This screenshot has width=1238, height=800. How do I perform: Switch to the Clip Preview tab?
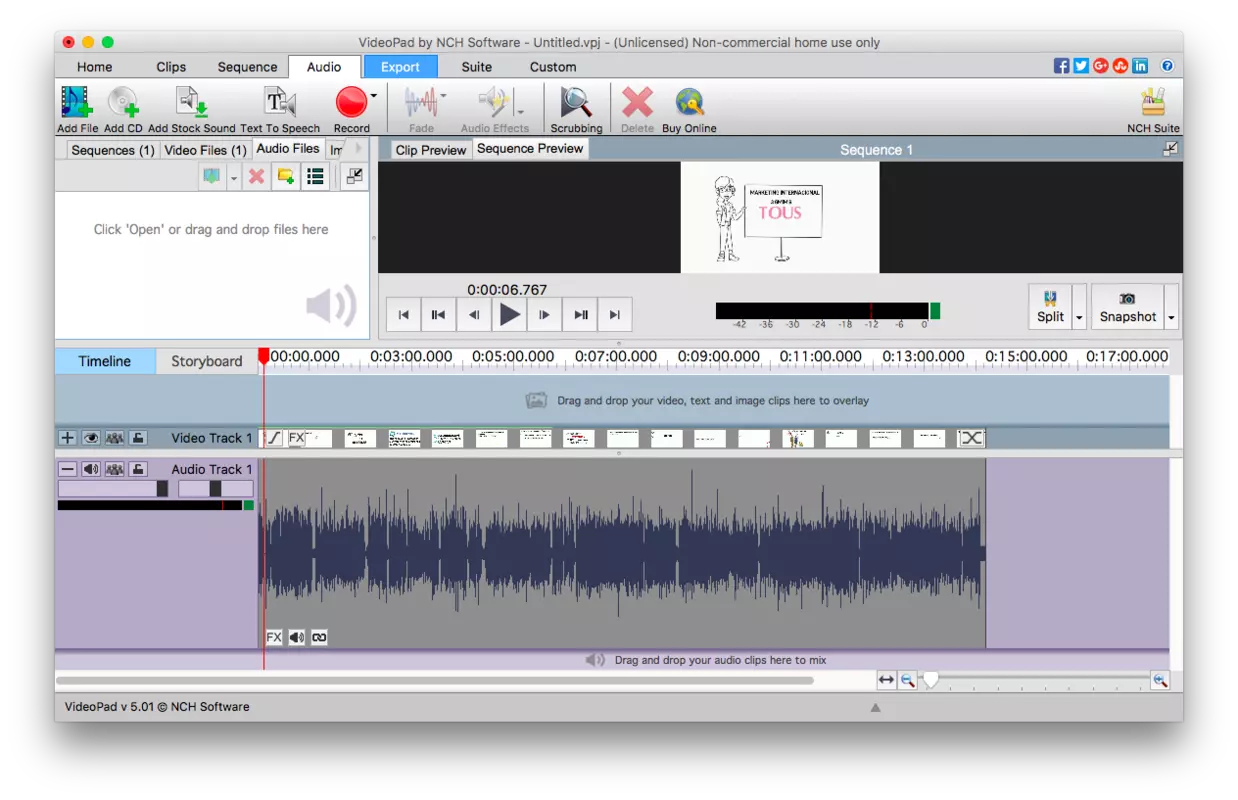431,150
